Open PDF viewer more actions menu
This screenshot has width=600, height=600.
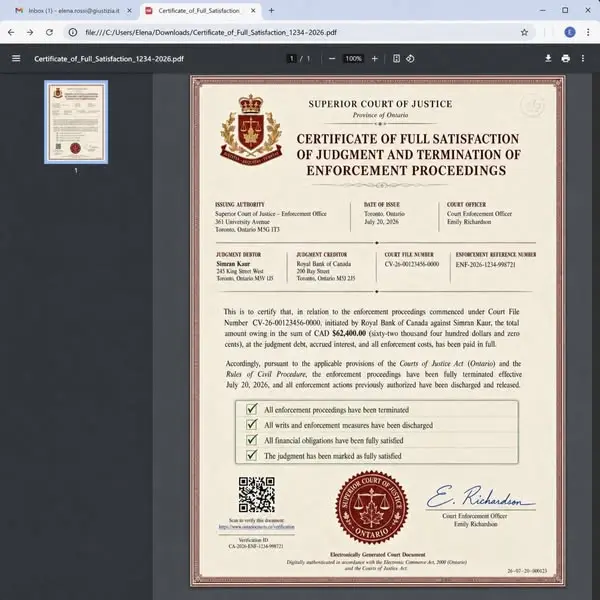click(583, 59)
